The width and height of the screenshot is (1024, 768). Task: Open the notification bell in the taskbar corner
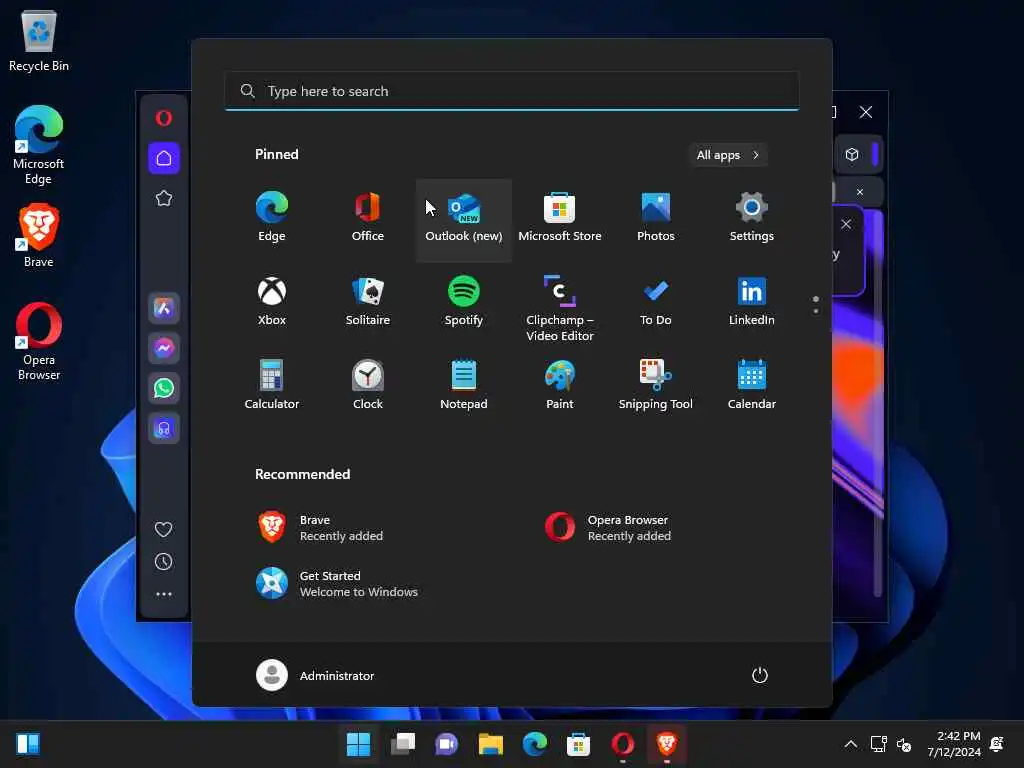pos(997,744)
